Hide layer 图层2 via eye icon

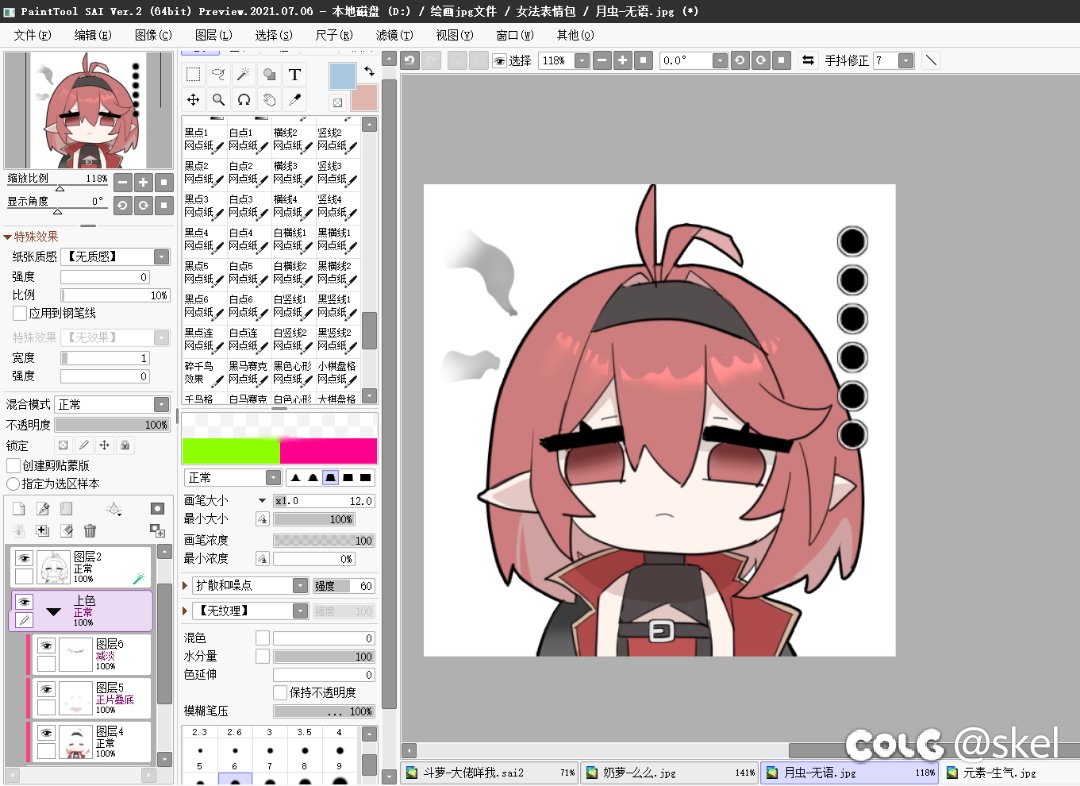click(x=24, y=558)
